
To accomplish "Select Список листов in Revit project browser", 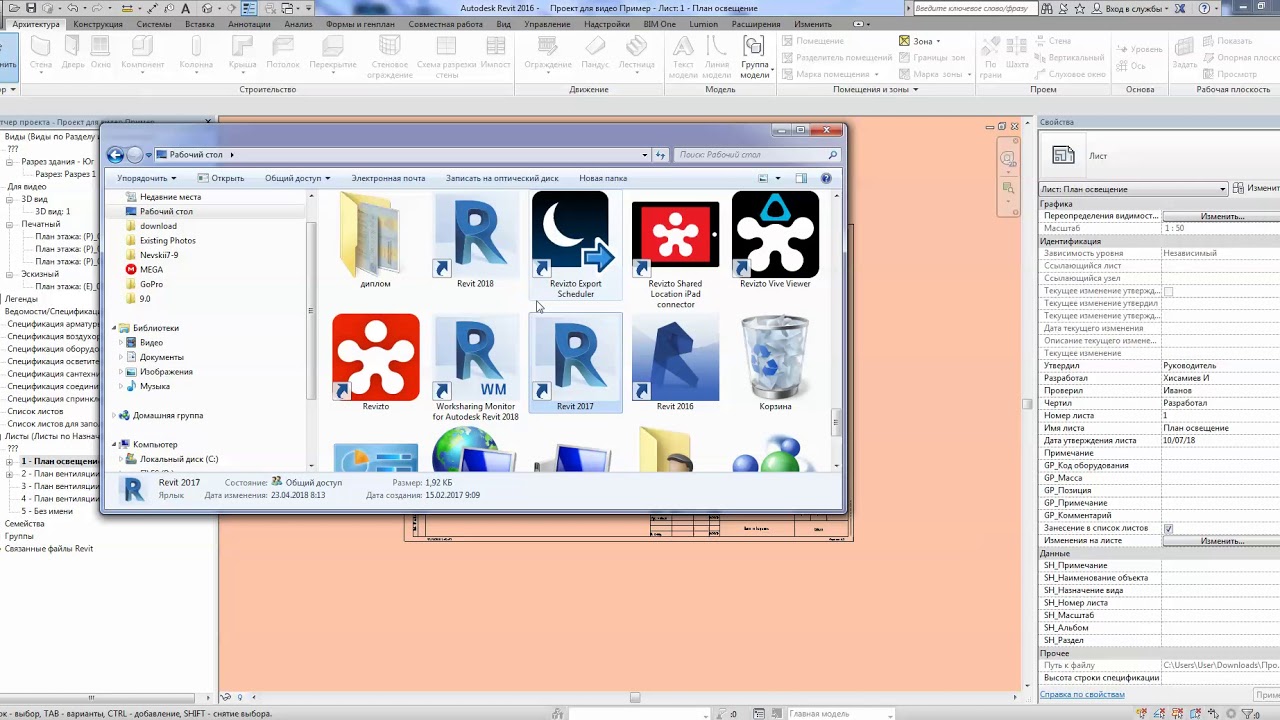I will [35, 411].
